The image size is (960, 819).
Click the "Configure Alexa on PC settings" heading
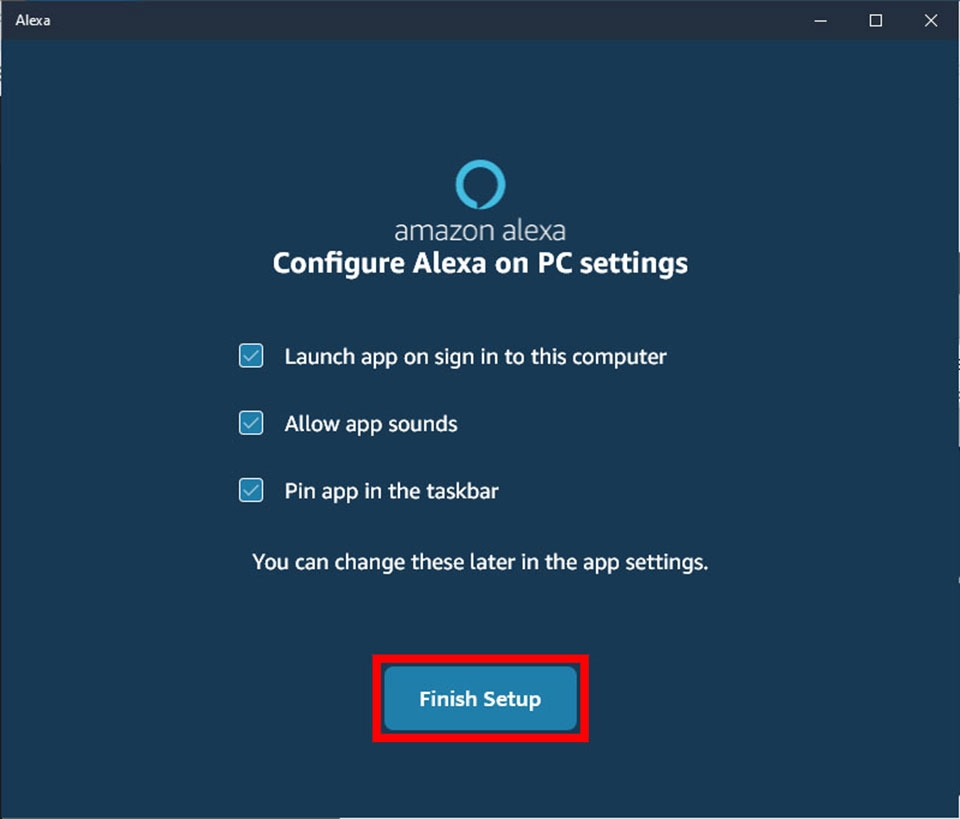pyautogui.click(x=479, y=263)
